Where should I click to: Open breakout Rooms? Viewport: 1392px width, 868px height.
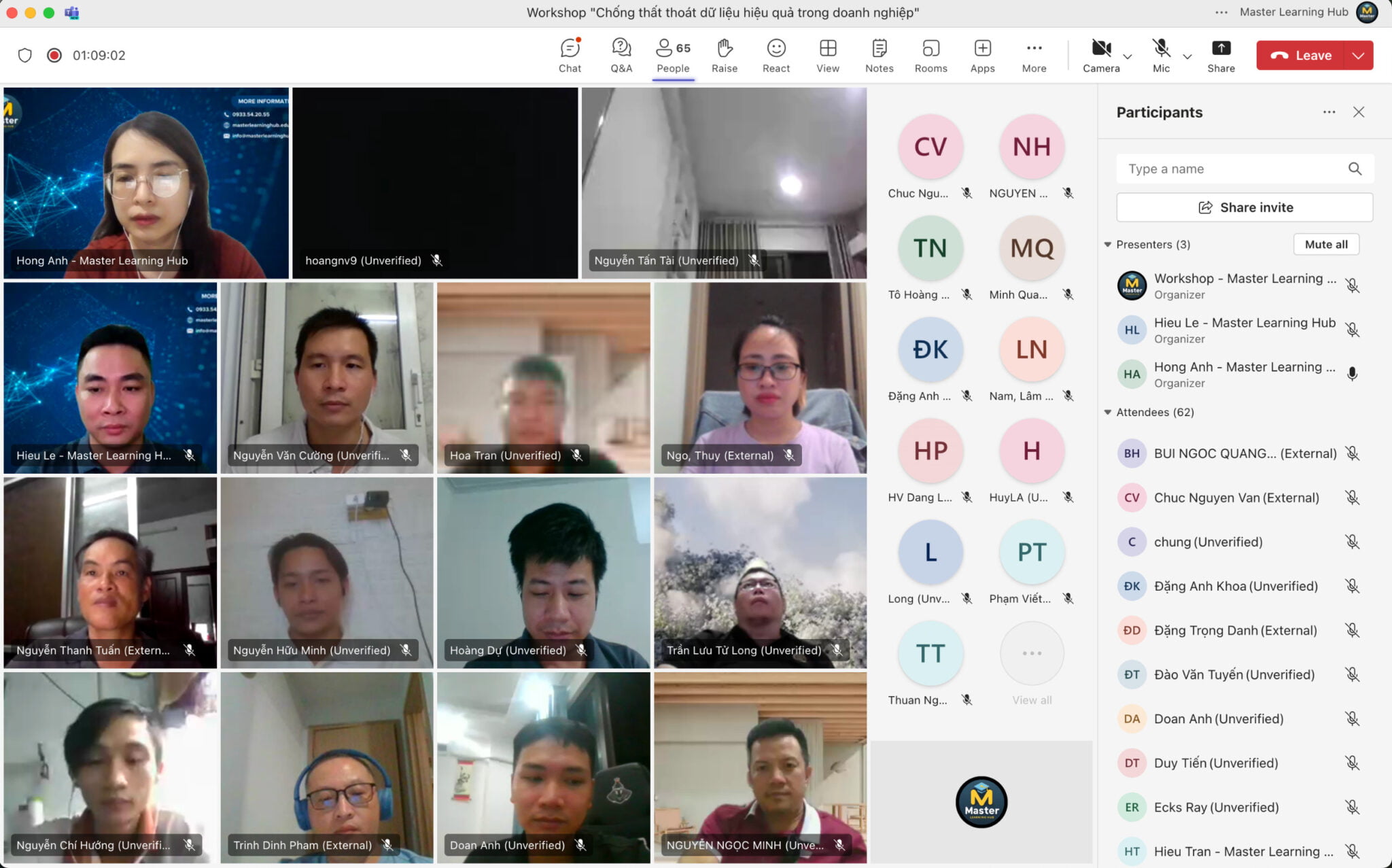(x=930, y=55)
